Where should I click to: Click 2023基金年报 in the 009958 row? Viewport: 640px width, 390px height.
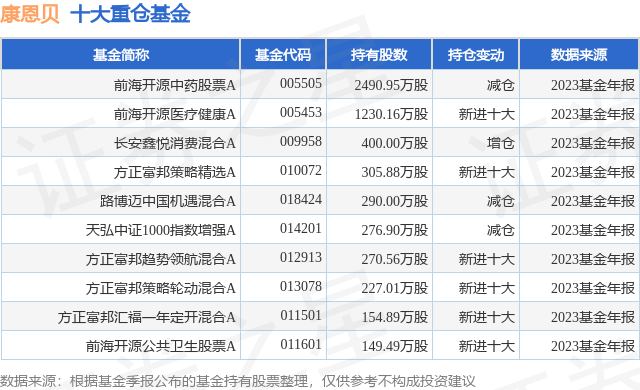tap(593, 143)
